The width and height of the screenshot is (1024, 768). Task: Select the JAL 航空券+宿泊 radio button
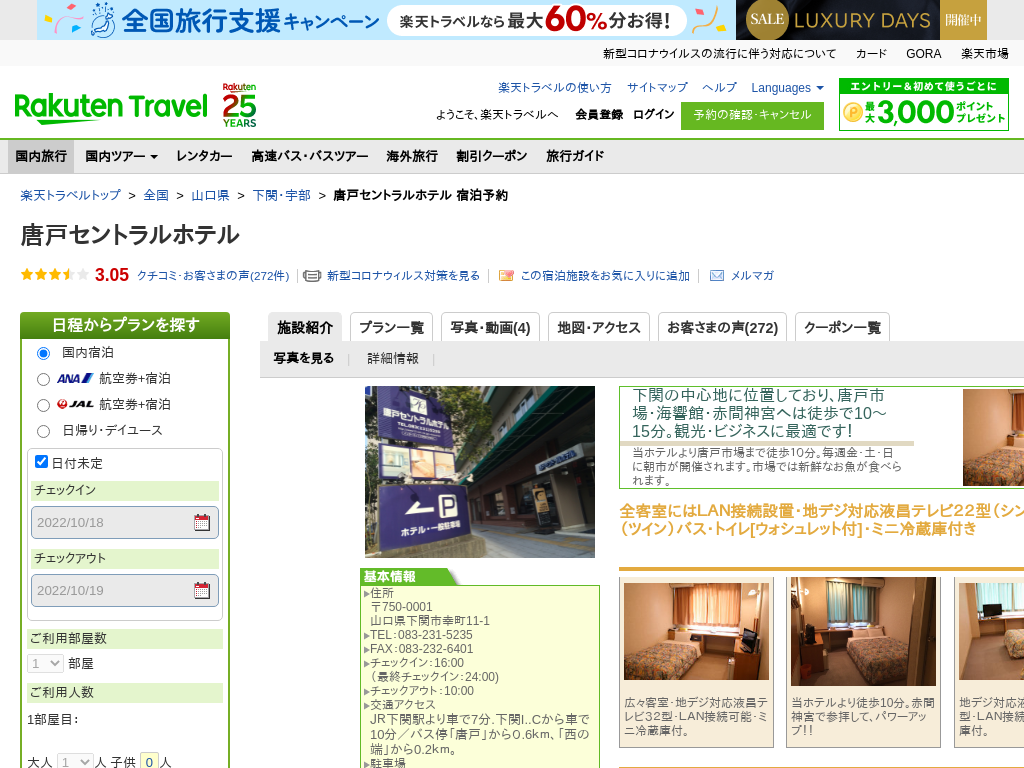43,406
